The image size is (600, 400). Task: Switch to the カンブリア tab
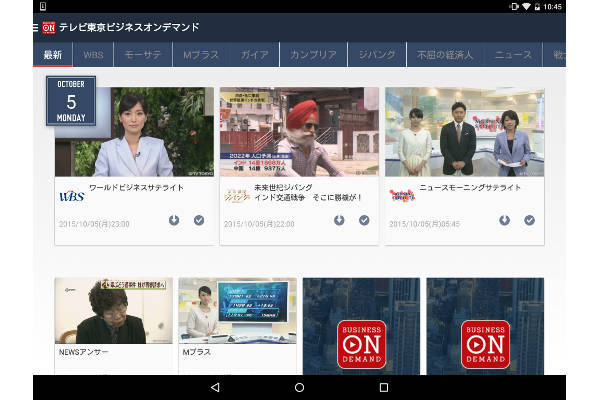tap(313, 55)
